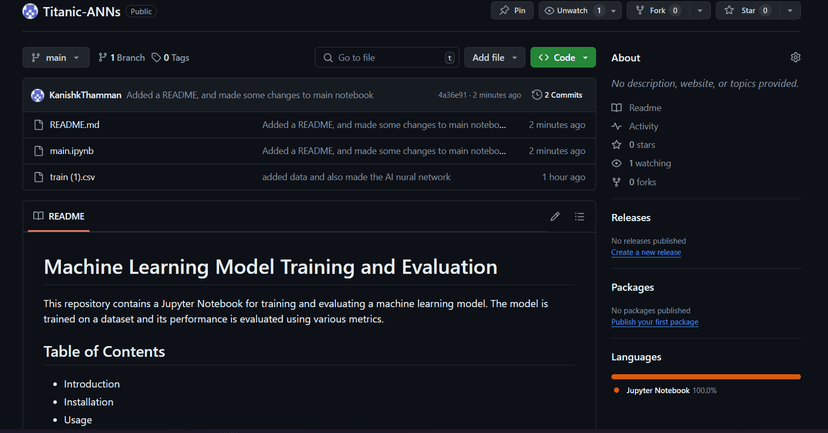Select the README tab

pos(59,216)
